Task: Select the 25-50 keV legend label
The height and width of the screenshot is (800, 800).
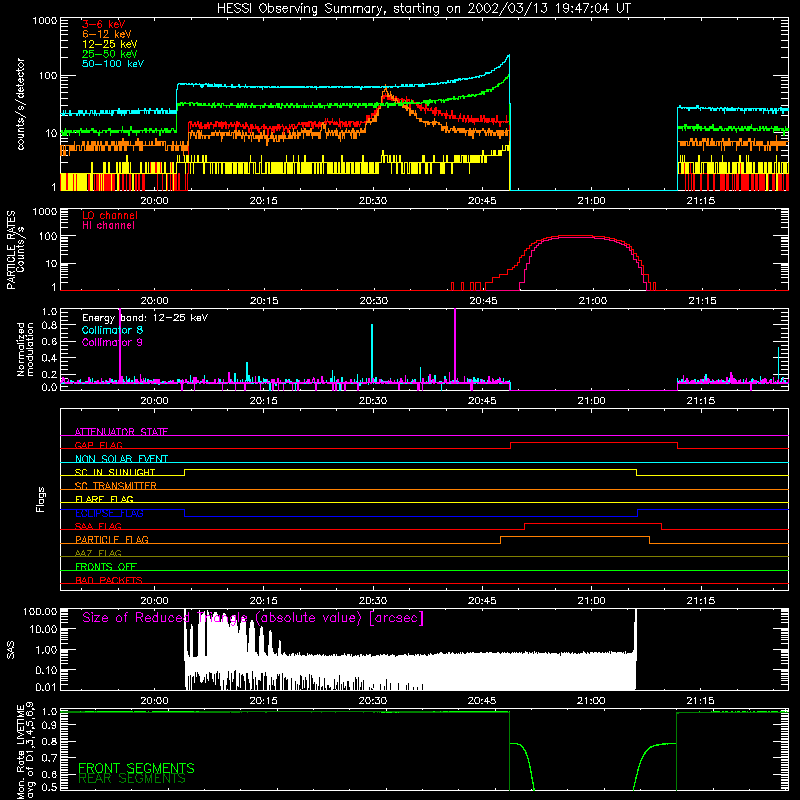Action: [109, 54]
